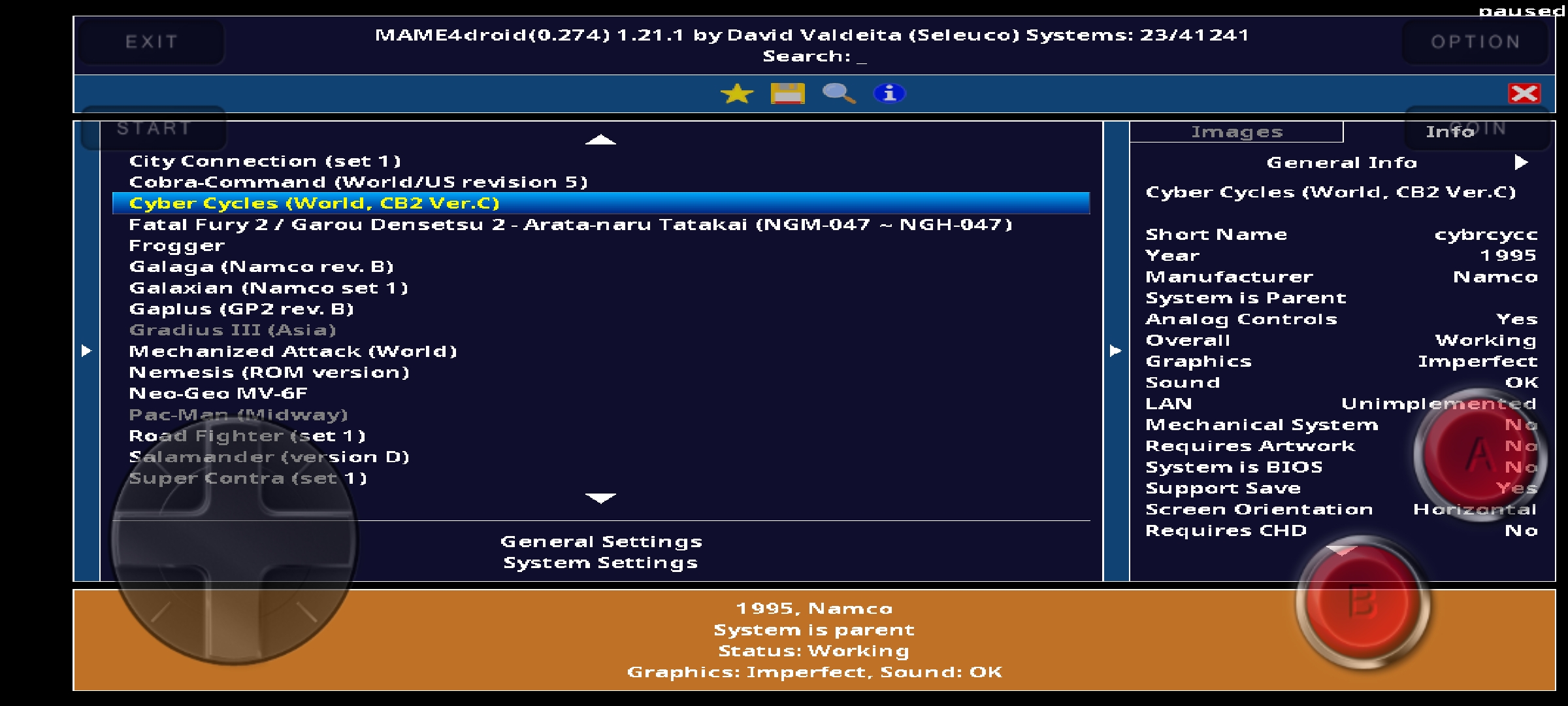Click the magnifying glass search icon

coord(838,93)
